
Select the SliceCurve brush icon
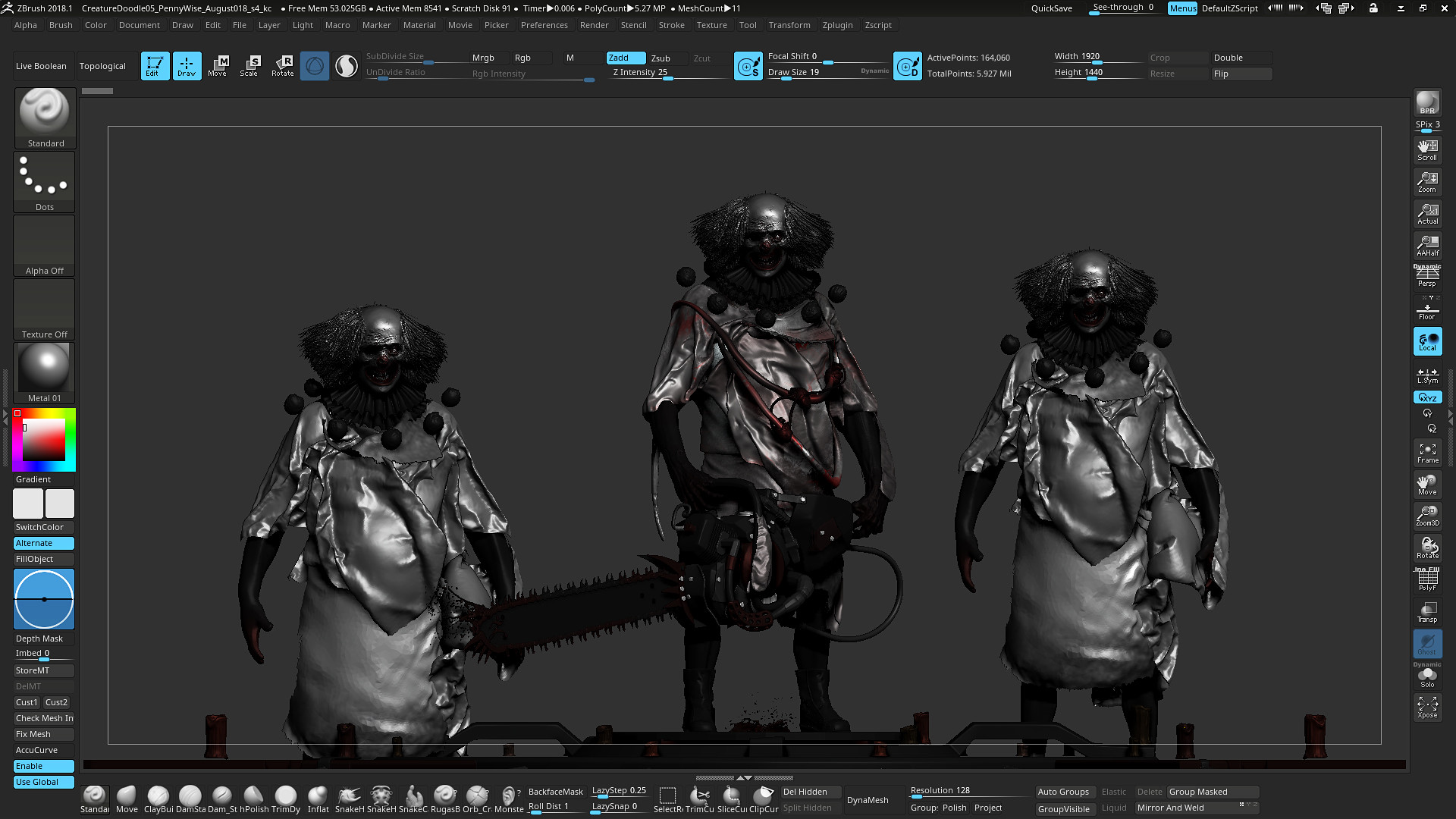point(732,799)
